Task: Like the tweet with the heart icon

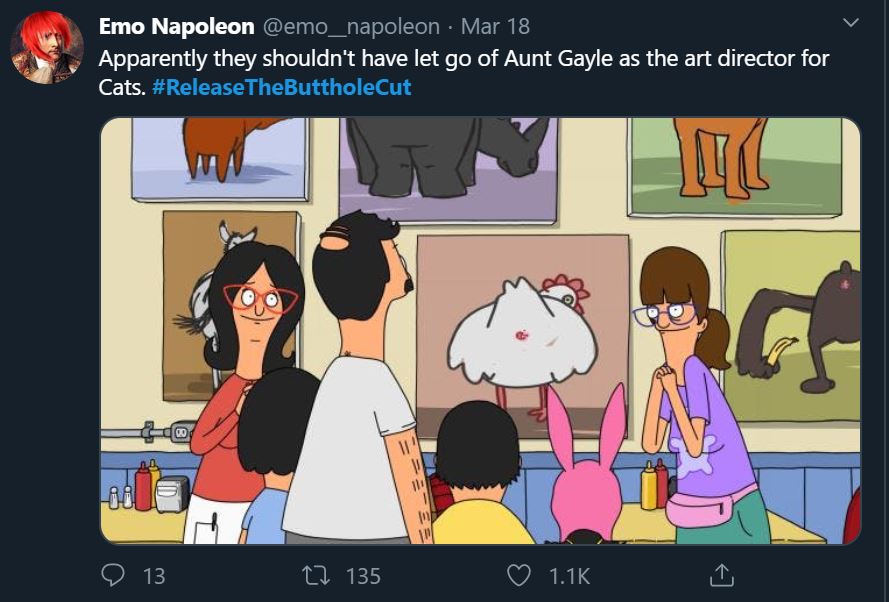Action: [518, 575]
